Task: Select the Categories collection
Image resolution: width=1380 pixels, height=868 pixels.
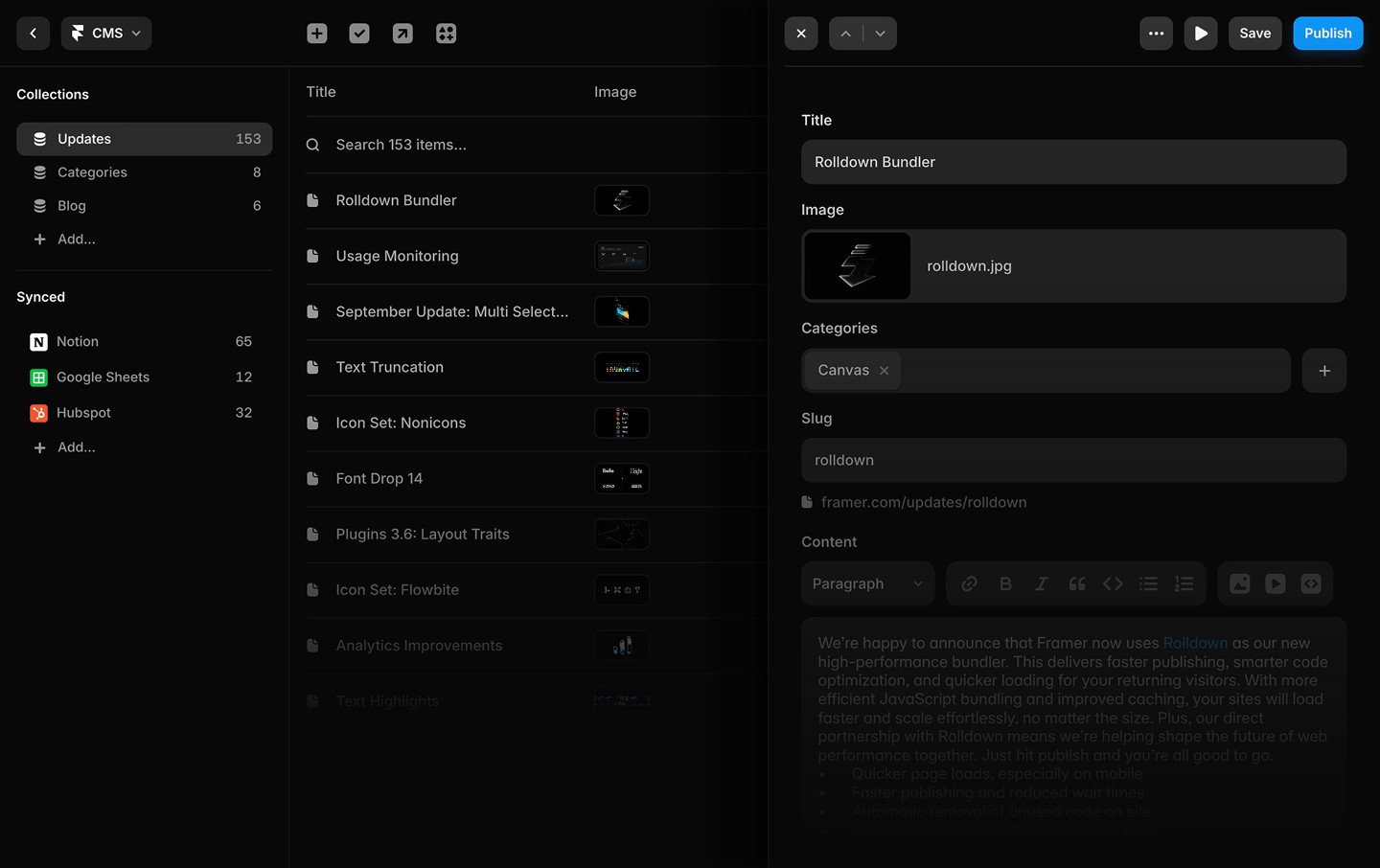Action: tap(145, 172)
